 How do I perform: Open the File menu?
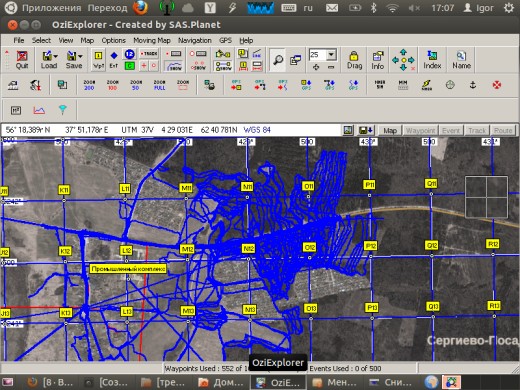[x=19, y=40]
